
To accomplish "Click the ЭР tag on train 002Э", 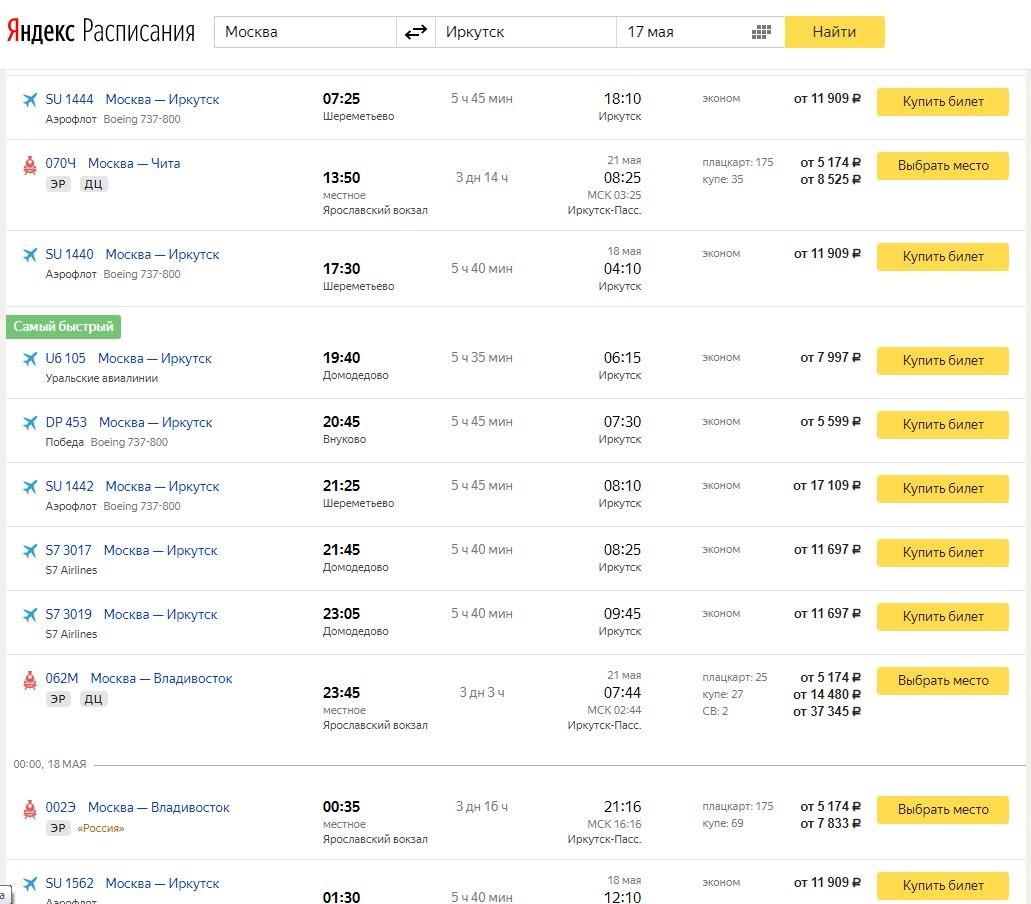I will 58,828.
